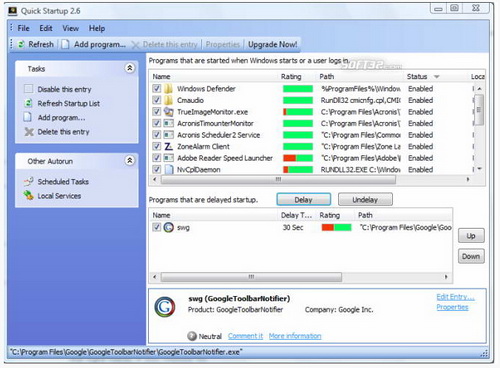Click the Cmaudio folder icon
Screen dimensions: 500x368
click(x=169, y=100)
